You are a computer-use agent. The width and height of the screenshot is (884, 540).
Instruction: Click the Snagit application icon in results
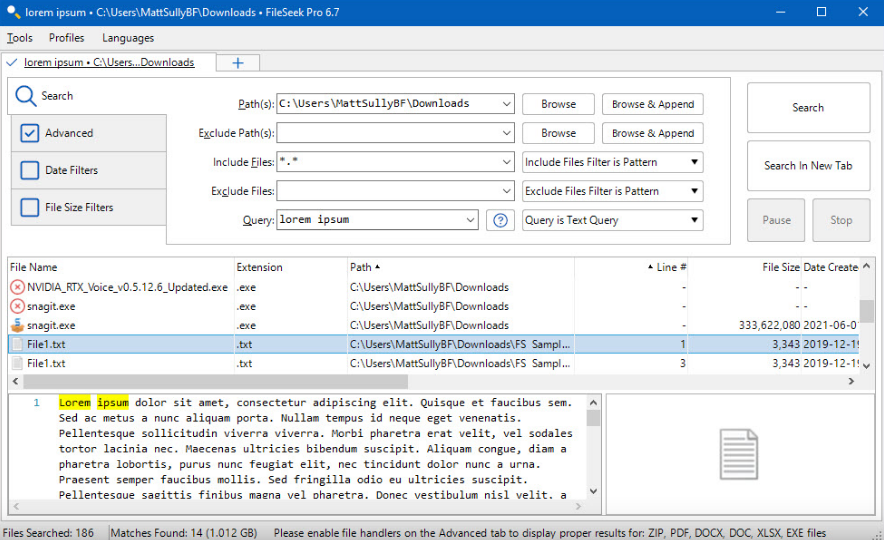17,325
